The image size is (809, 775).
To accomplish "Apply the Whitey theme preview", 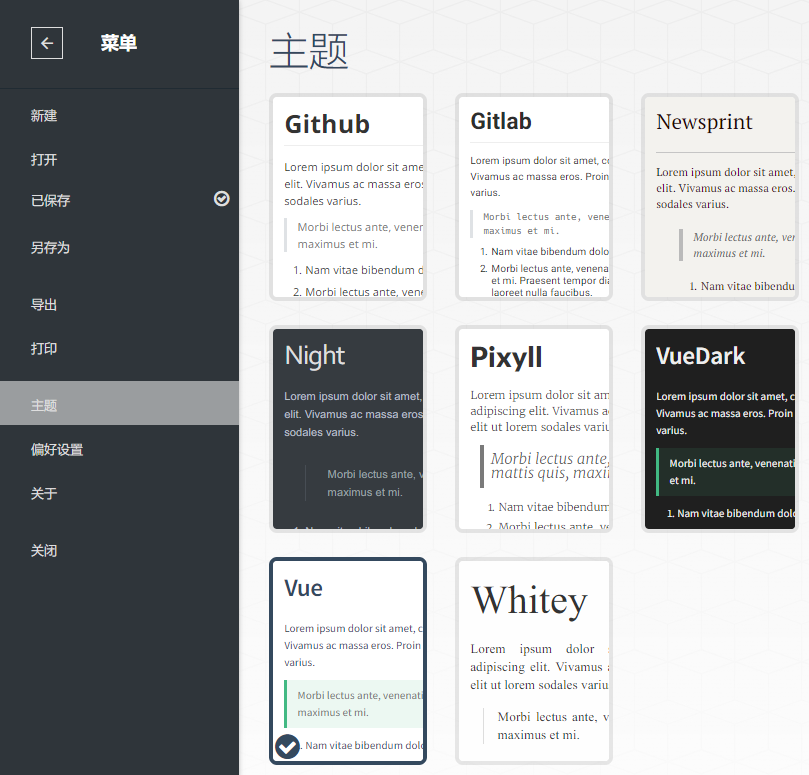I will click(x=534, y=661).
